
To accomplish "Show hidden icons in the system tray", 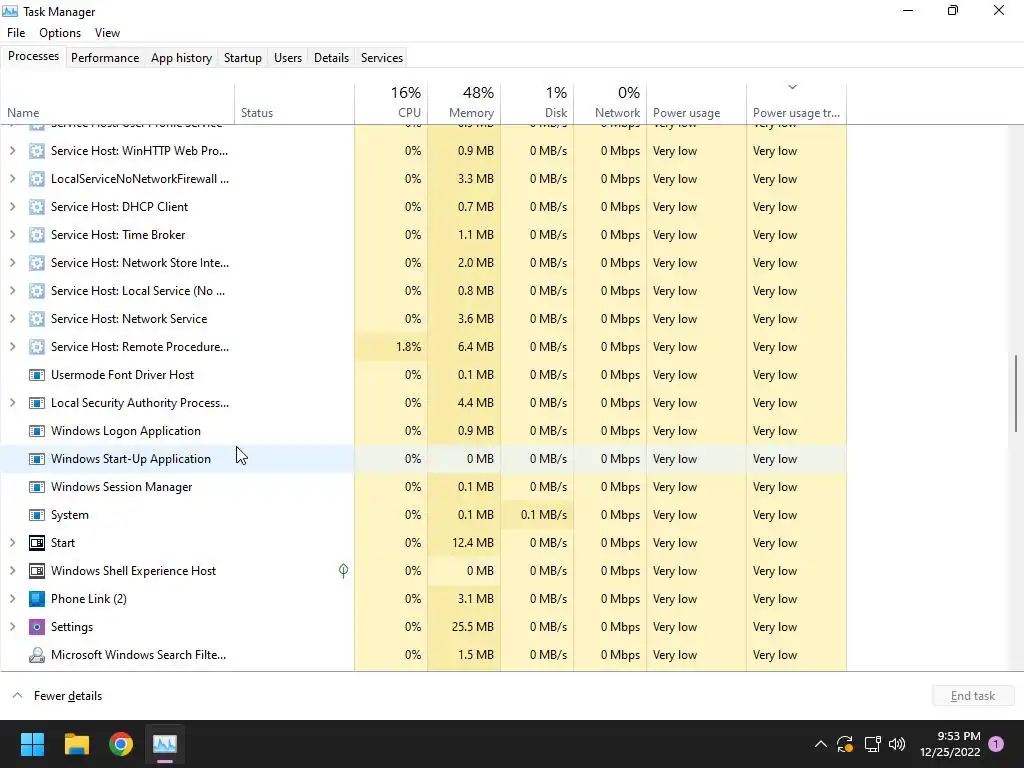I will point(821,744).
